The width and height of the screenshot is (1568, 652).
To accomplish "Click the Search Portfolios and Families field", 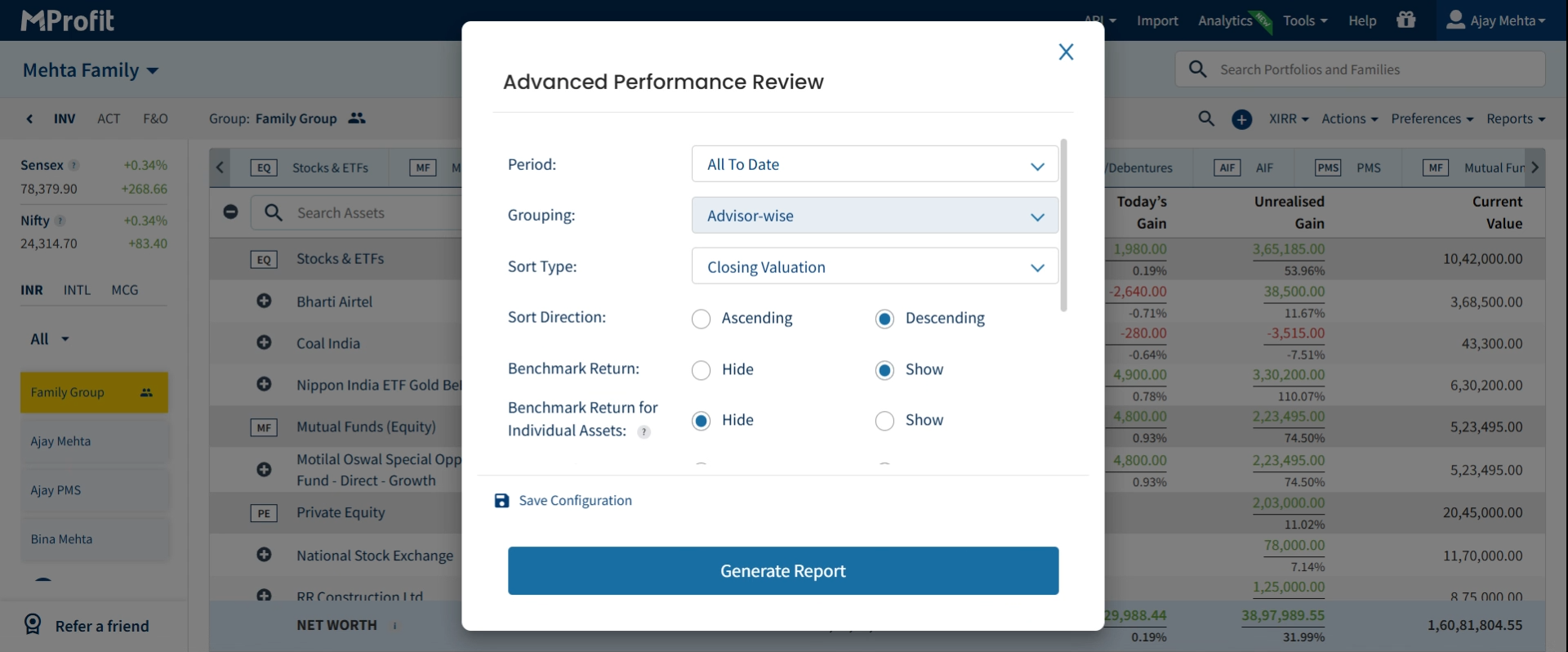I will point(1372,70).
